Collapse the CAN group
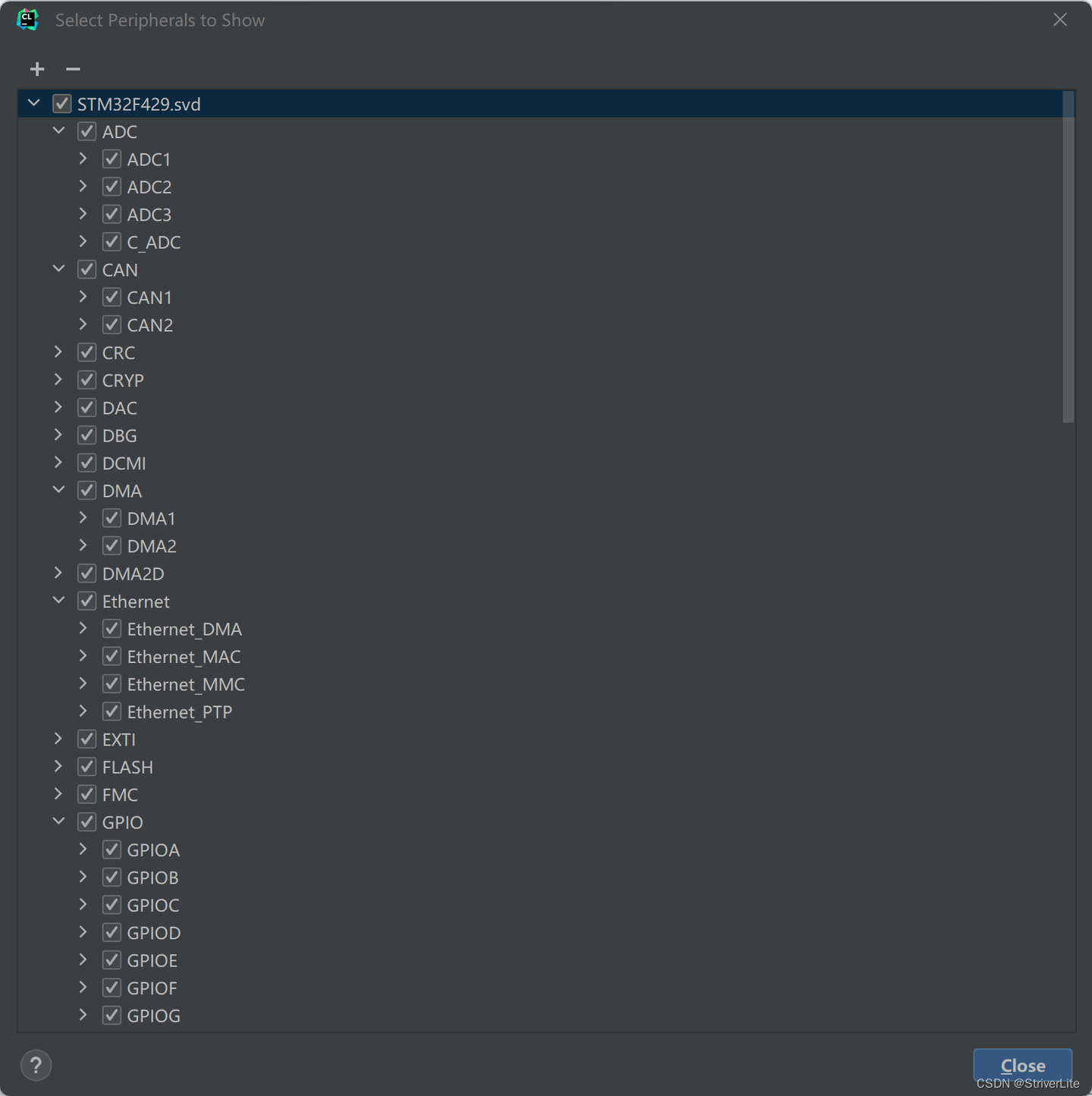1092x1096 pixels. [x=58, y=269]
